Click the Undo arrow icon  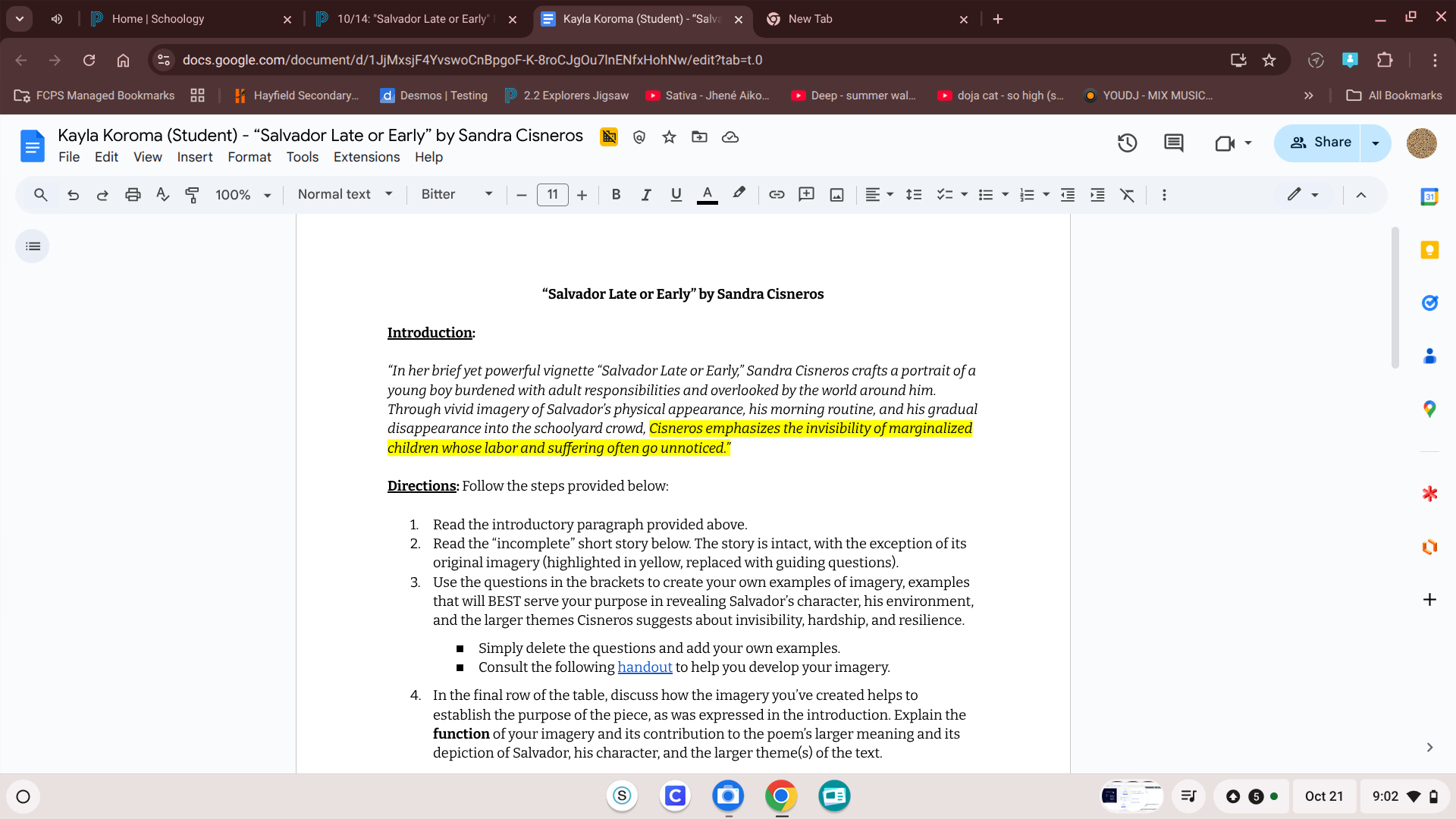tap(73, 195)
